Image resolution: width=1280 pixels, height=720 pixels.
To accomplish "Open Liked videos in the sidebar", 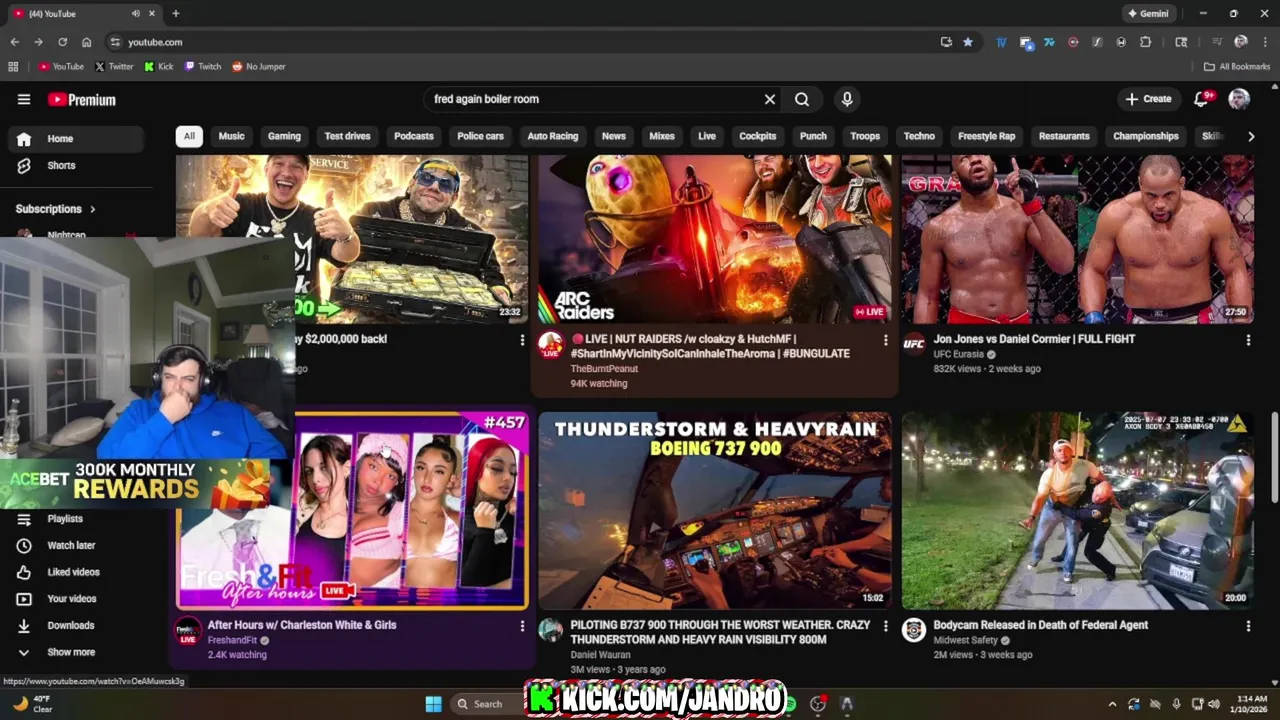I will tap(74, 572).
